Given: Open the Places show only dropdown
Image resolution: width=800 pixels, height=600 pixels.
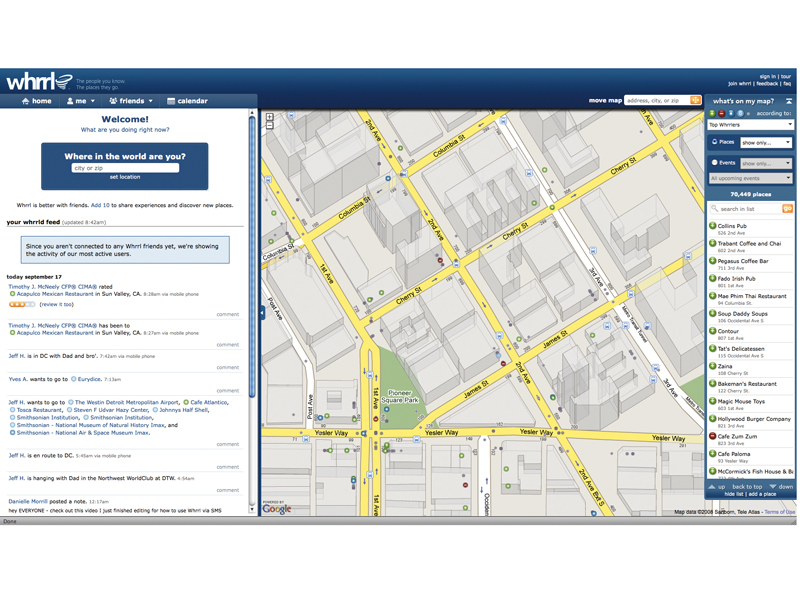Looking at the screenshot, I should (x=766, y=142).
